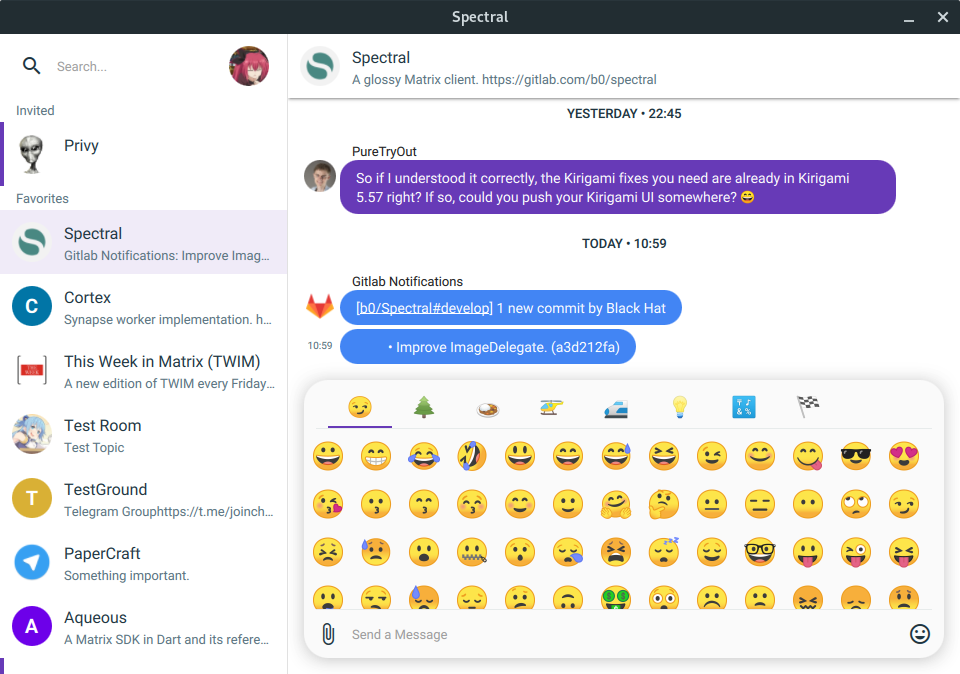This screenshot has height=674, width=960.
Task: Open the user profile avatar
Action: [x=249, y=66]
